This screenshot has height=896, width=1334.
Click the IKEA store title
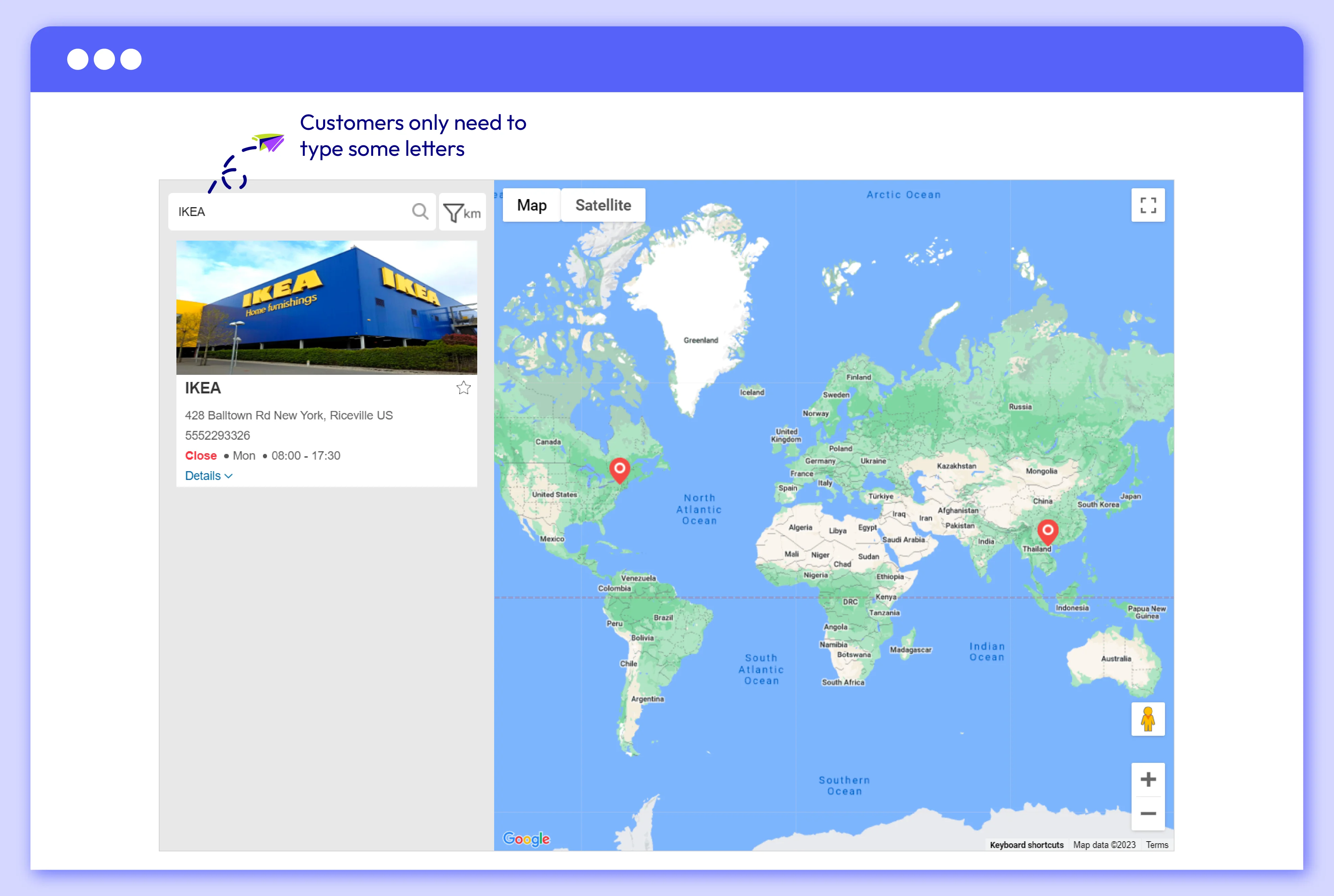click(203, 388)
